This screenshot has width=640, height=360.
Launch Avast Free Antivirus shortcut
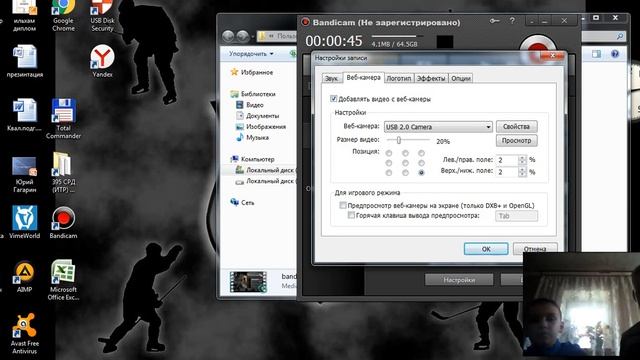click(x=24, y=333)
